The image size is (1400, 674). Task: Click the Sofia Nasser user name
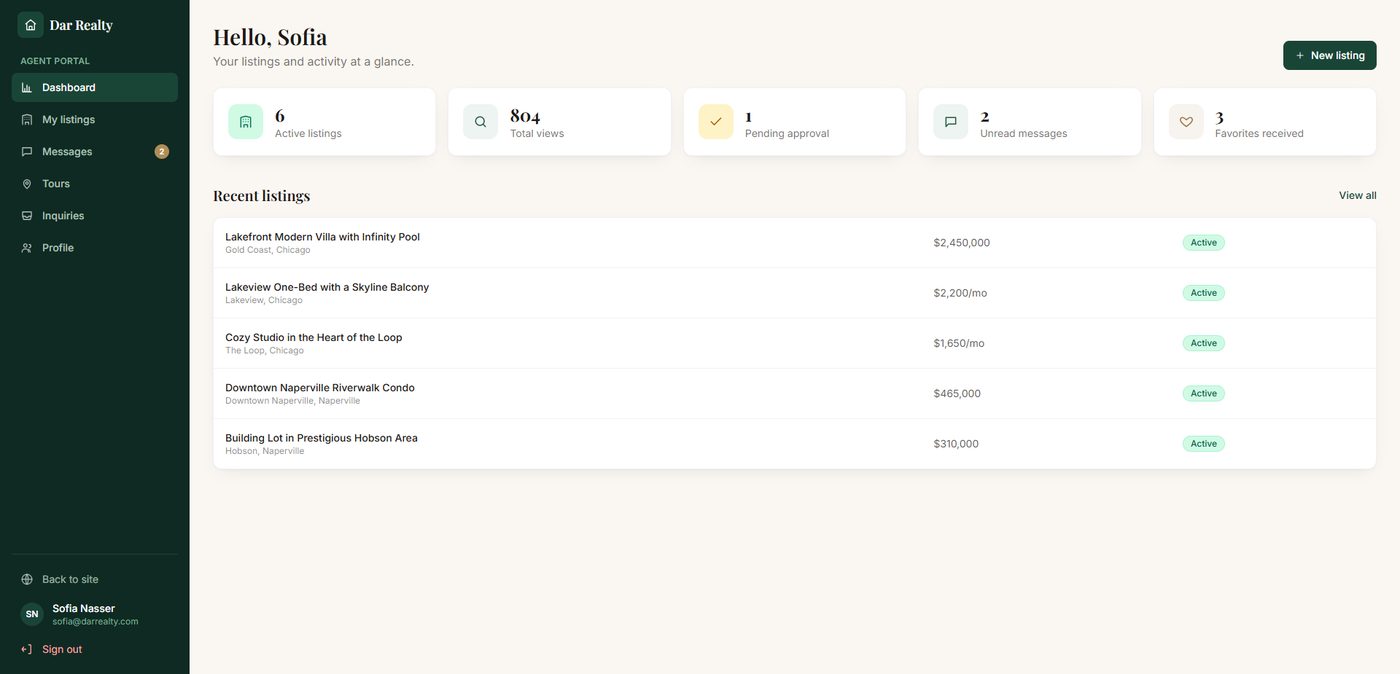click(x=84, y=609)
